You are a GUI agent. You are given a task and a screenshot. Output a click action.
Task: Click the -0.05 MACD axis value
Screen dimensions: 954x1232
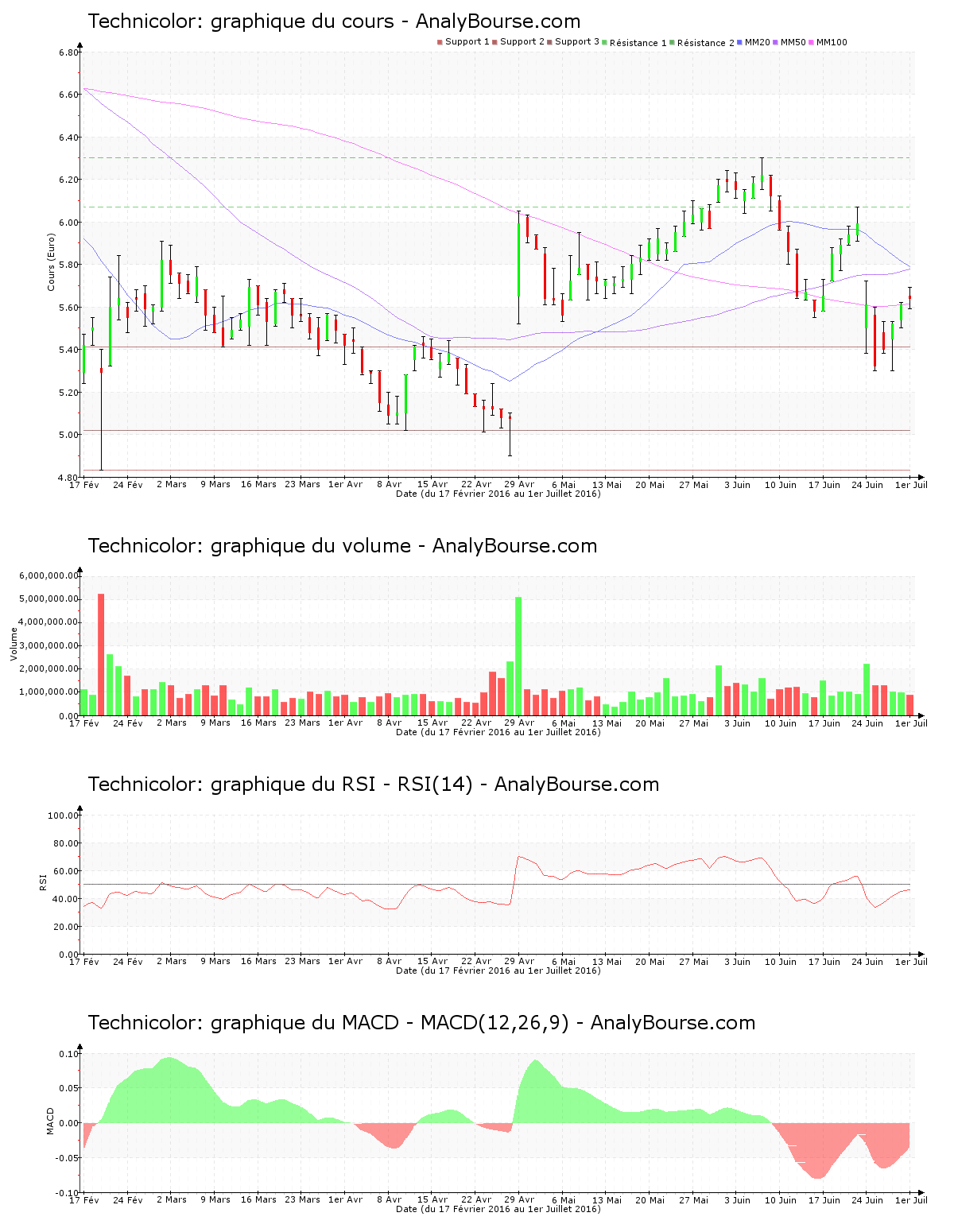pyautogui.click(x=68, y=1158)
